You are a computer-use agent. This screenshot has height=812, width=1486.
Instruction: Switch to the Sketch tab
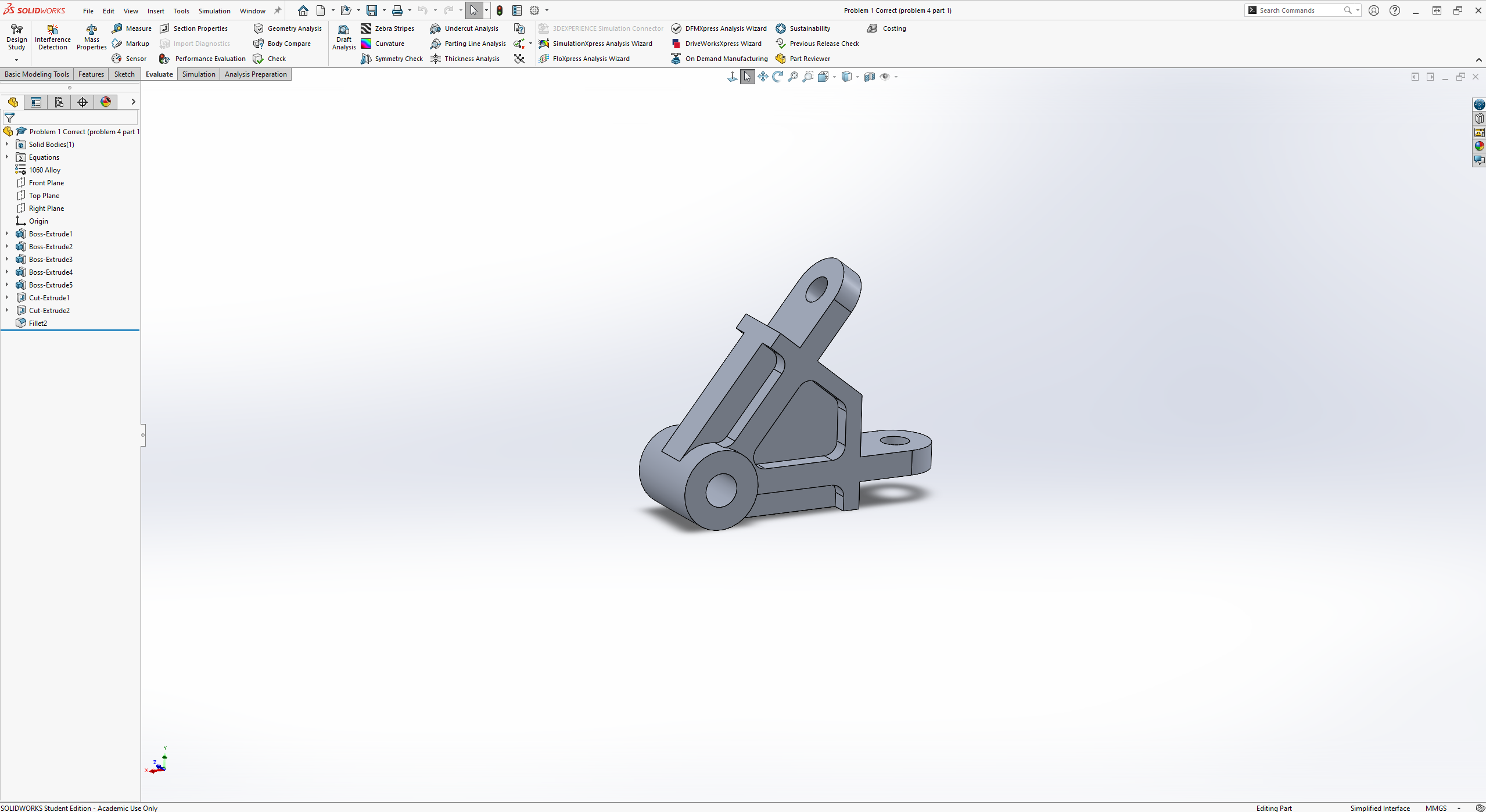124,74
